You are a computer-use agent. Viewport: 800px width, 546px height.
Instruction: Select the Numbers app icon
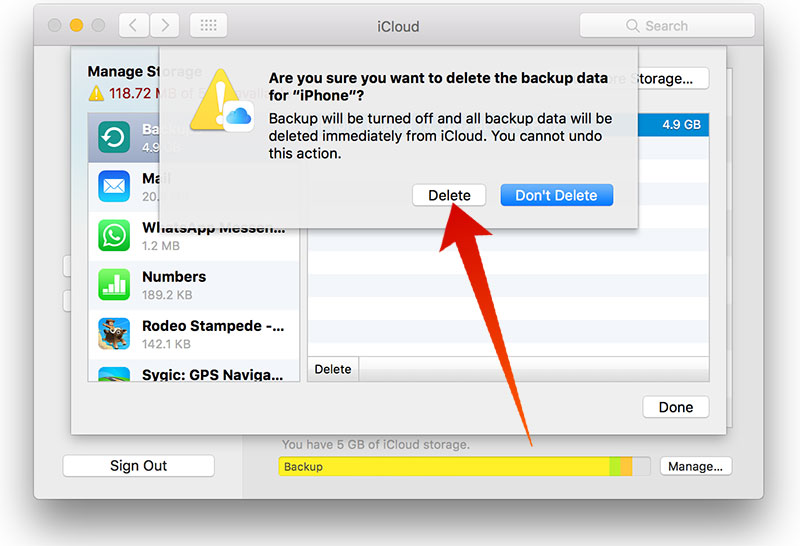point(115,284)
